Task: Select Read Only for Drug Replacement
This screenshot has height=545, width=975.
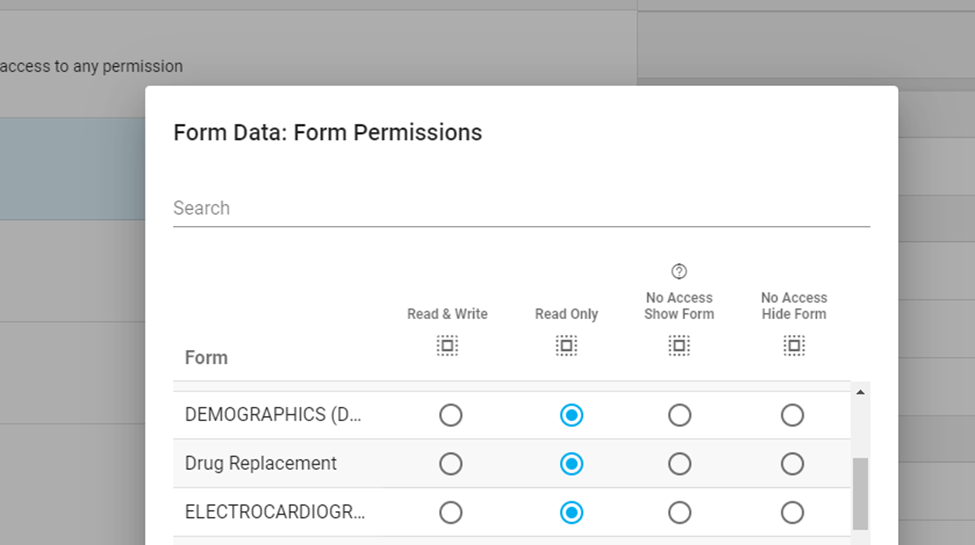Action: click(x=571, y=464)
